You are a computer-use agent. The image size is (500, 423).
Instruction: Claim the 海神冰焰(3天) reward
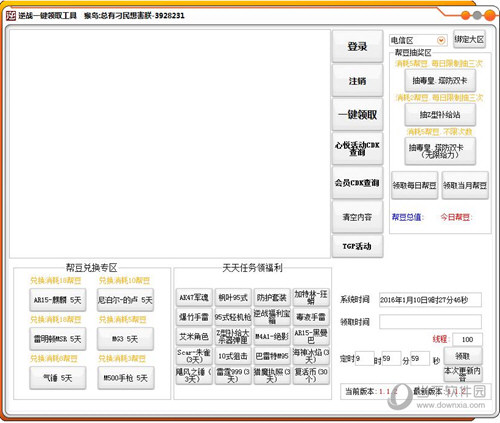tap(311, 356)
